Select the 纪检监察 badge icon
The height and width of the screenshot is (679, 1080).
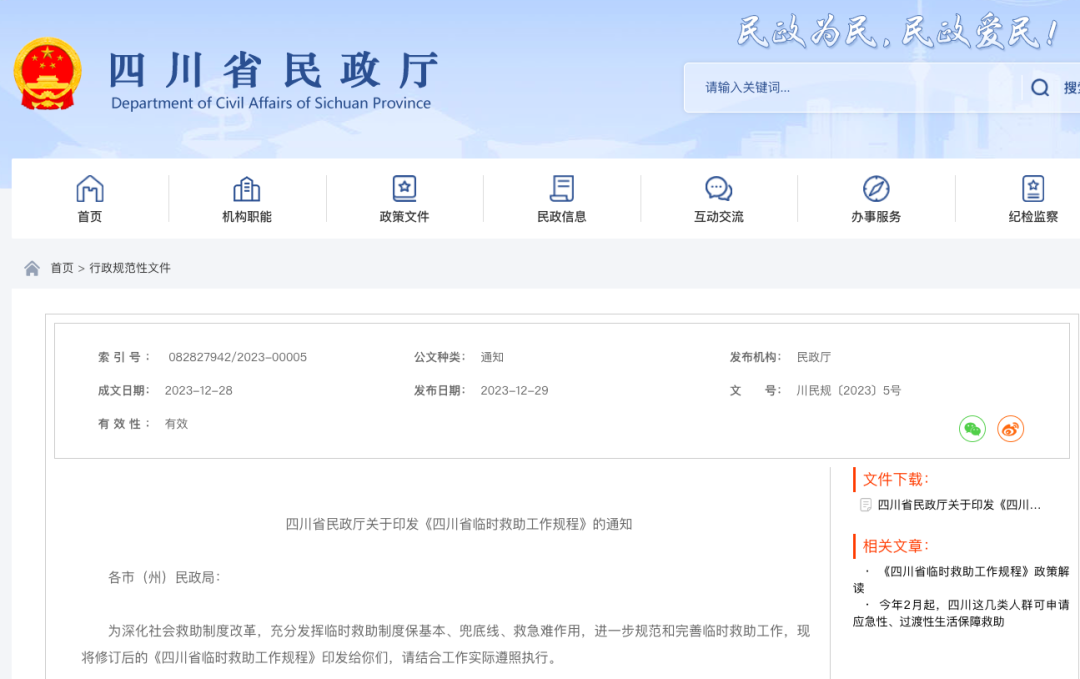[x=1033, y=188]
